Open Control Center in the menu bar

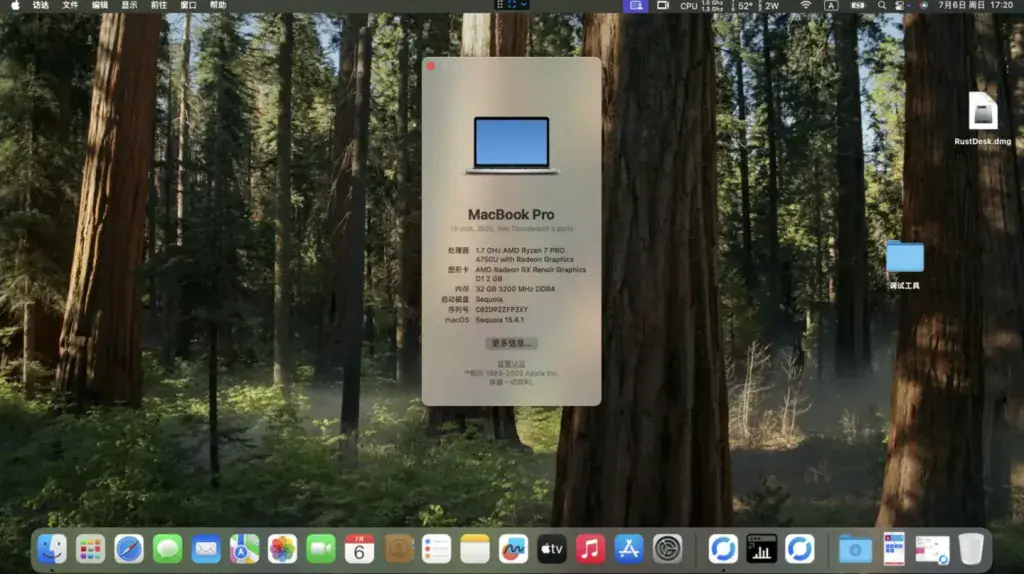899,5
